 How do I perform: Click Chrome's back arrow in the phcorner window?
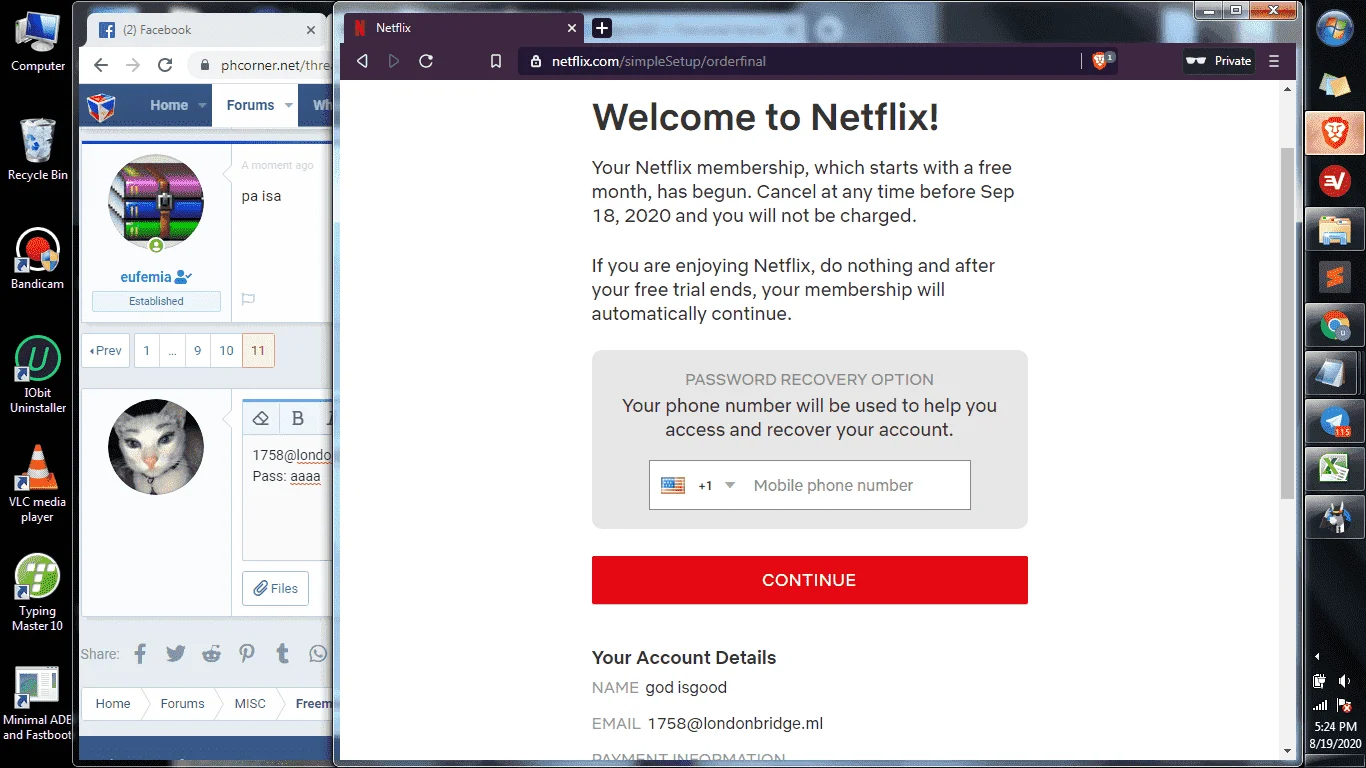(100, 65)
